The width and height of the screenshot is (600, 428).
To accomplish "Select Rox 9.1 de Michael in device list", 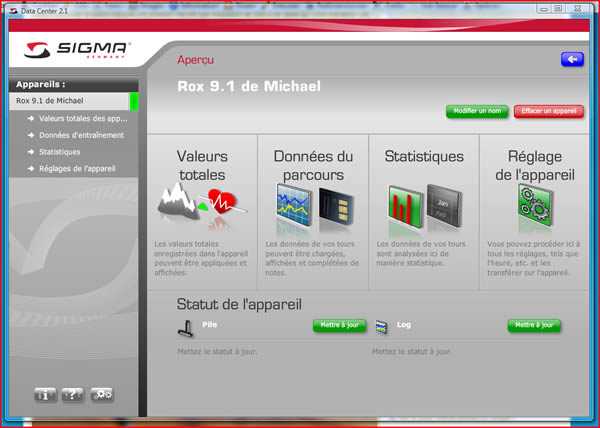I will (x=73, y=101).
